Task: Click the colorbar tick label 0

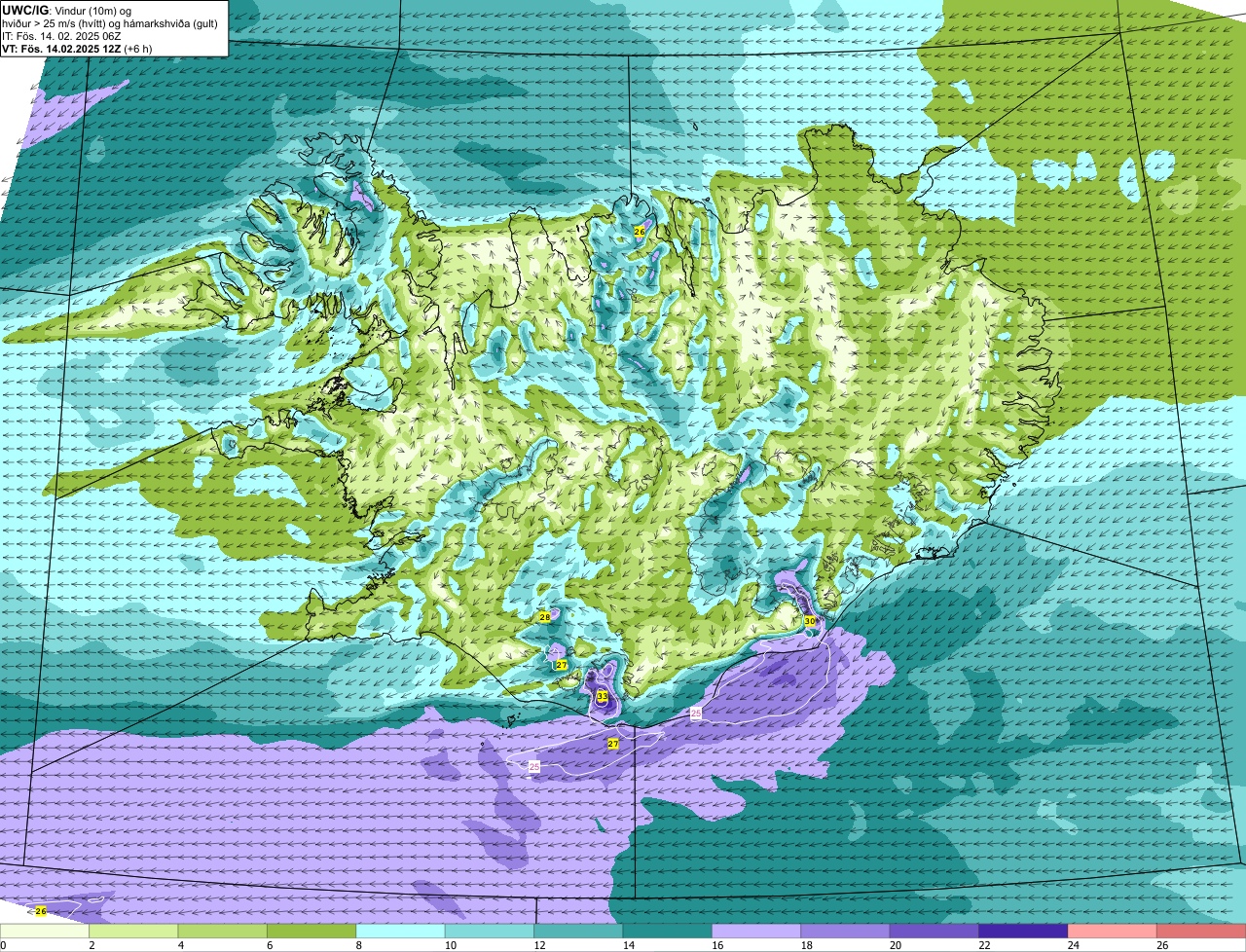Action: tap(3, 945)
